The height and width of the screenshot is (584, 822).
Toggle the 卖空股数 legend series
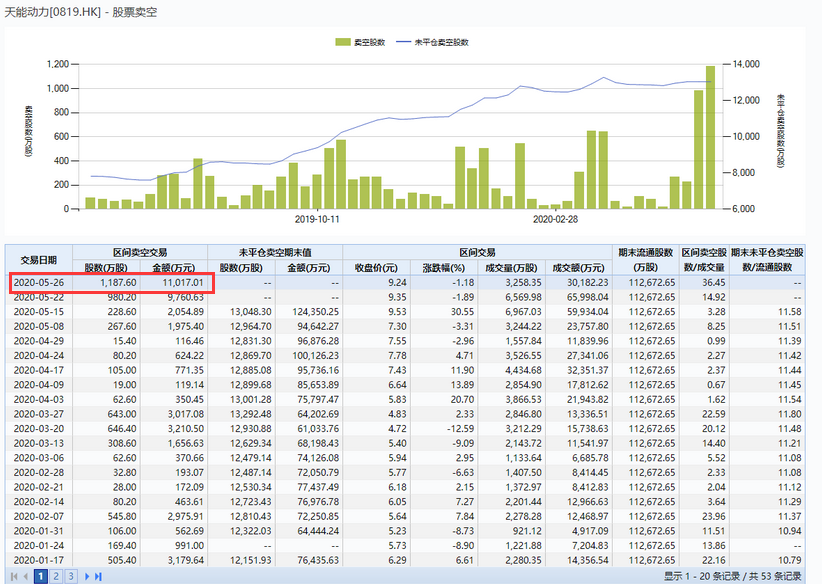pyautogui.click(x=362, y=42)
